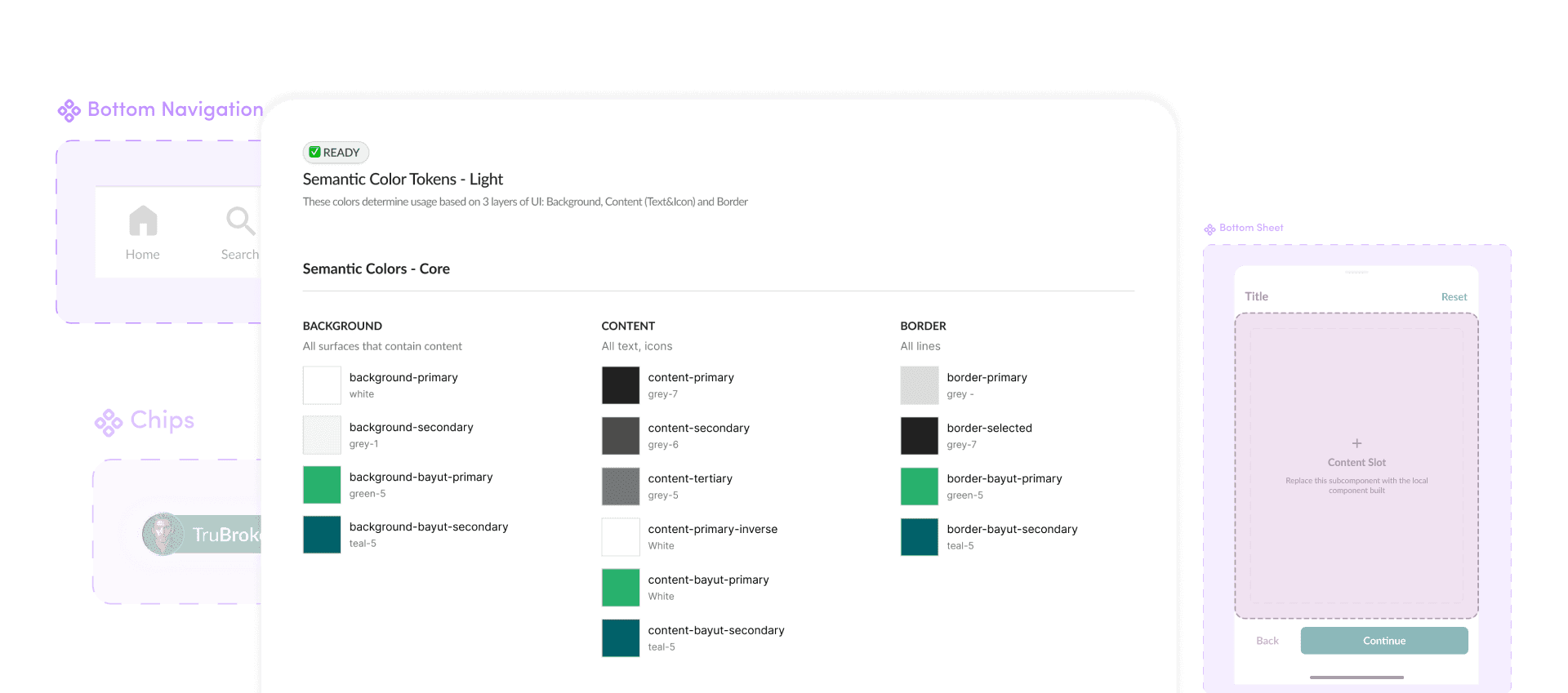Click the TruBroker chip avatar
The height and width of the screenshot is (693, 1568).
(163, 535)
